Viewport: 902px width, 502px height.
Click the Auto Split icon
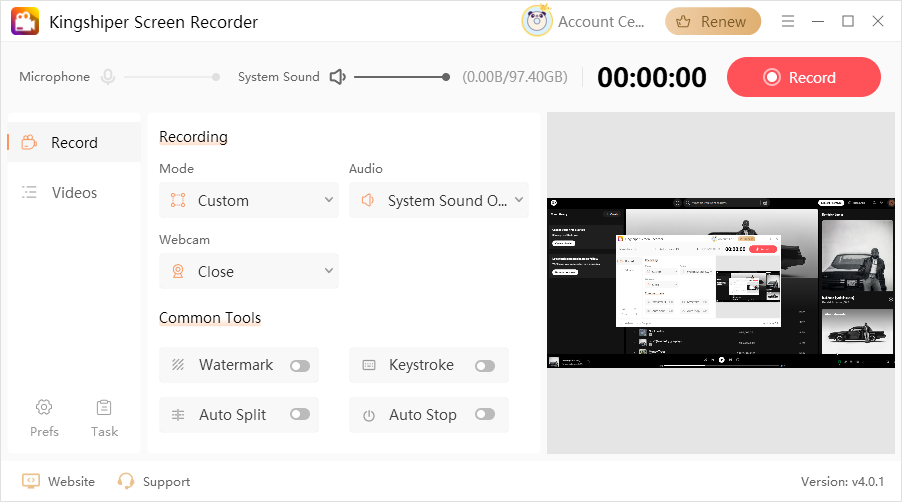[178, 415]
